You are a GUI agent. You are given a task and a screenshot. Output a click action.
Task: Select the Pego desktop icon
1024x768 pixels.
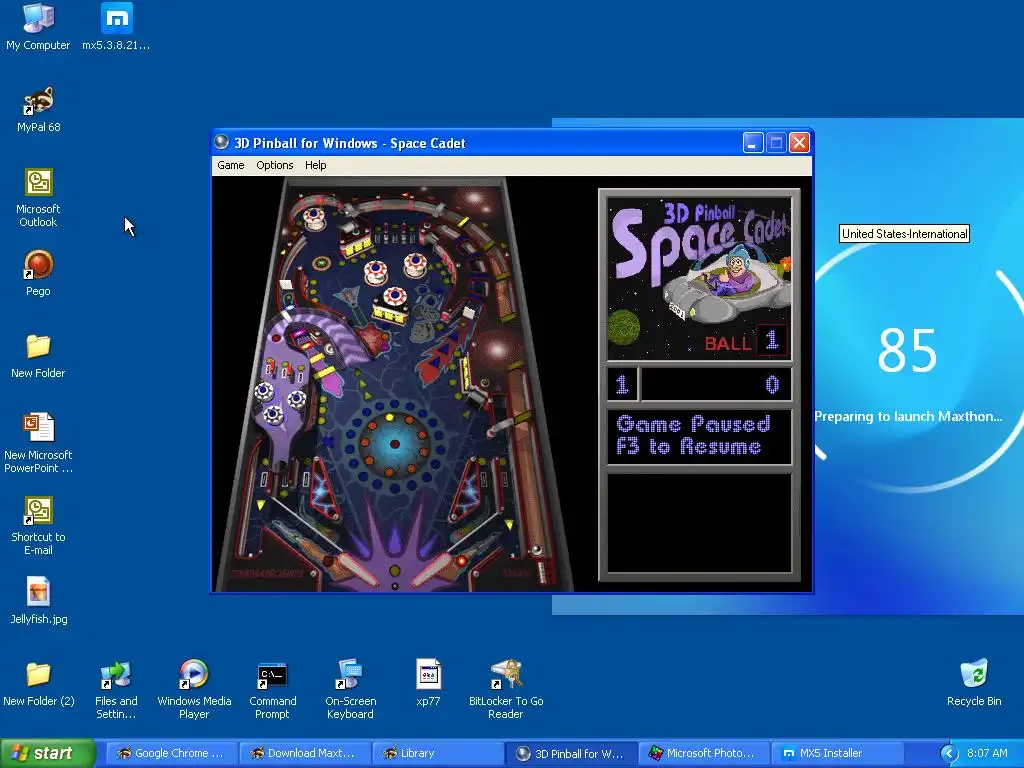coord(39,273)
